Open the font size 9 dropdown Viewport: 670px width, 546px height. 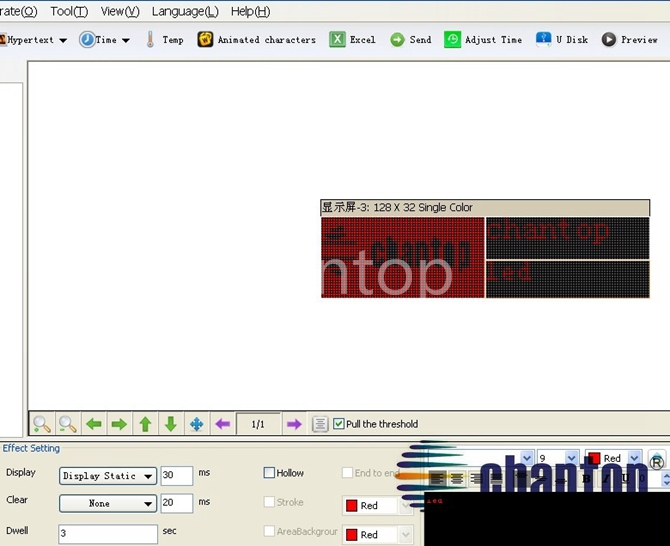(571, 458)
